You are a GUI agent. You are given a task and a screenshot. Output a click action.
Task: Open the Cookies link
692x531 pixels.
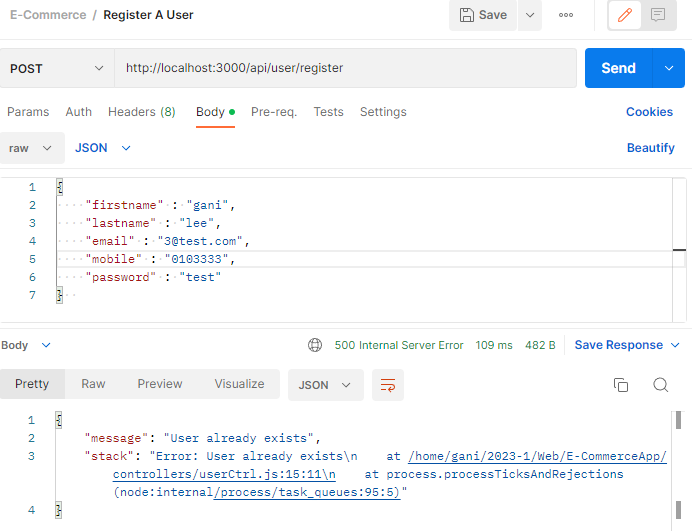click(649, 112)
